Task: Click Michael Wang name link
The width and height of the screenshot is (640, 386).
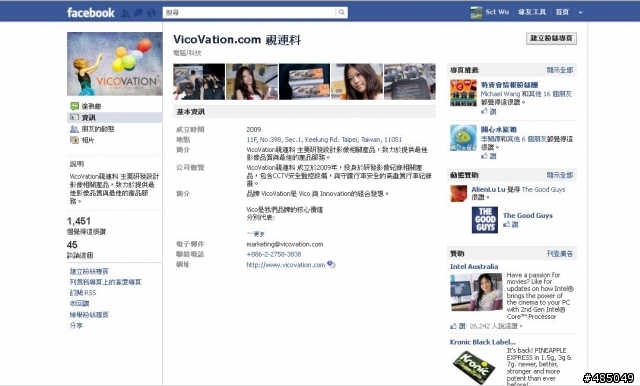Action: 500,94
